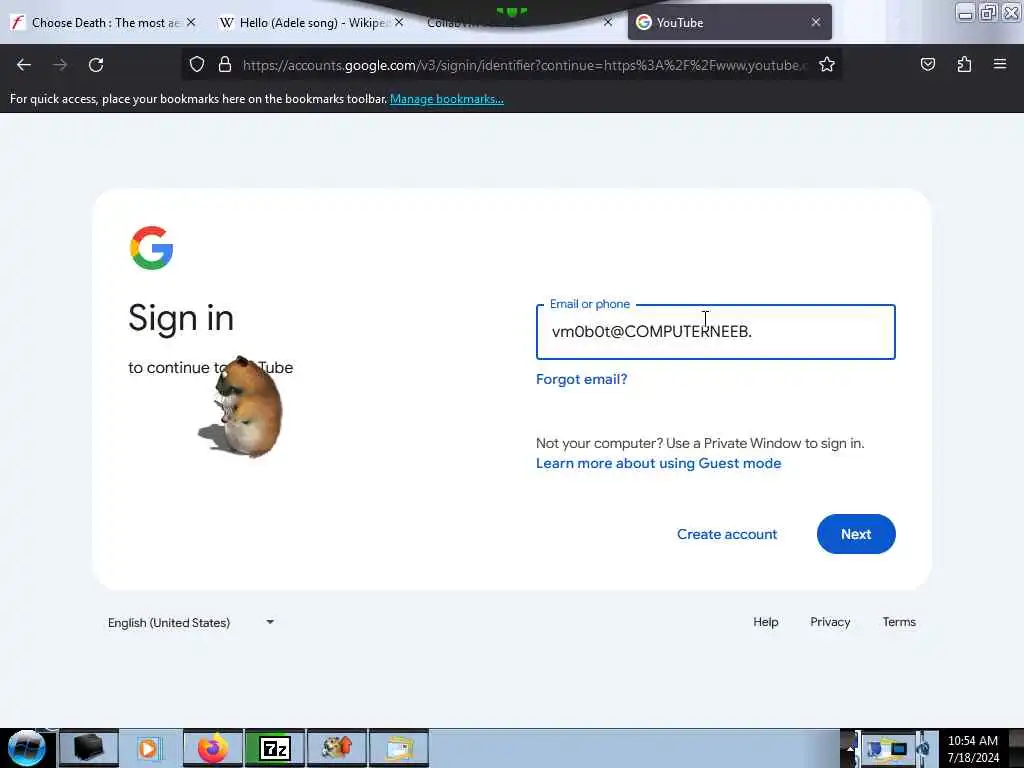Open Manage bookmarks link

point(447,99)
